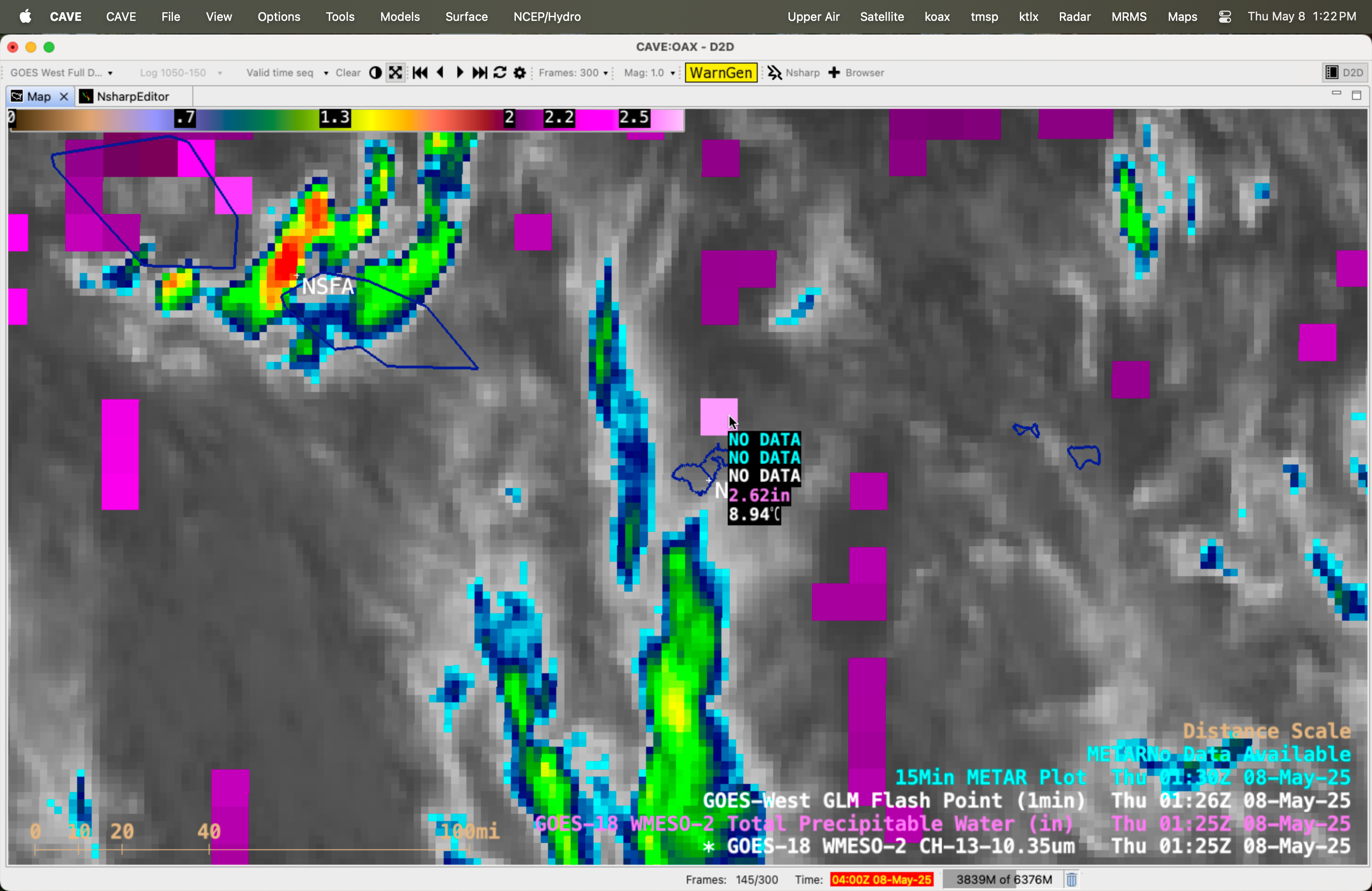
Task: Open the File menu
Action: click(171, 17)
